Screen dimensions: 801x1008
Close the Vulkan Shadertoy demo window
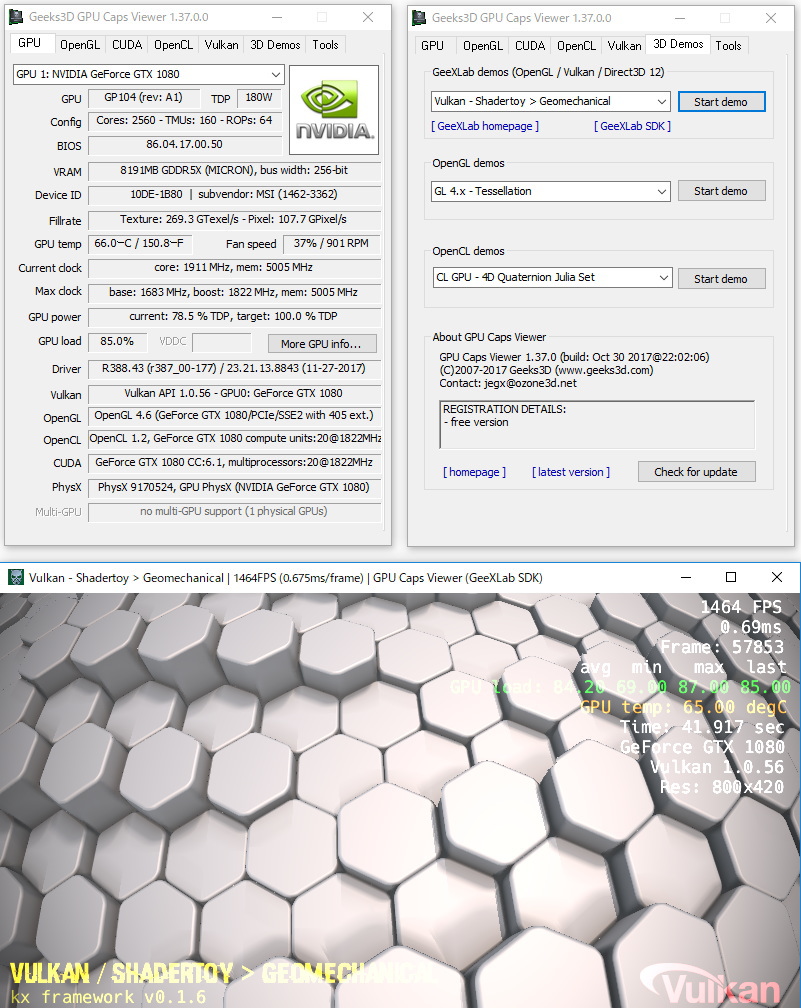[x=777, y=577]
